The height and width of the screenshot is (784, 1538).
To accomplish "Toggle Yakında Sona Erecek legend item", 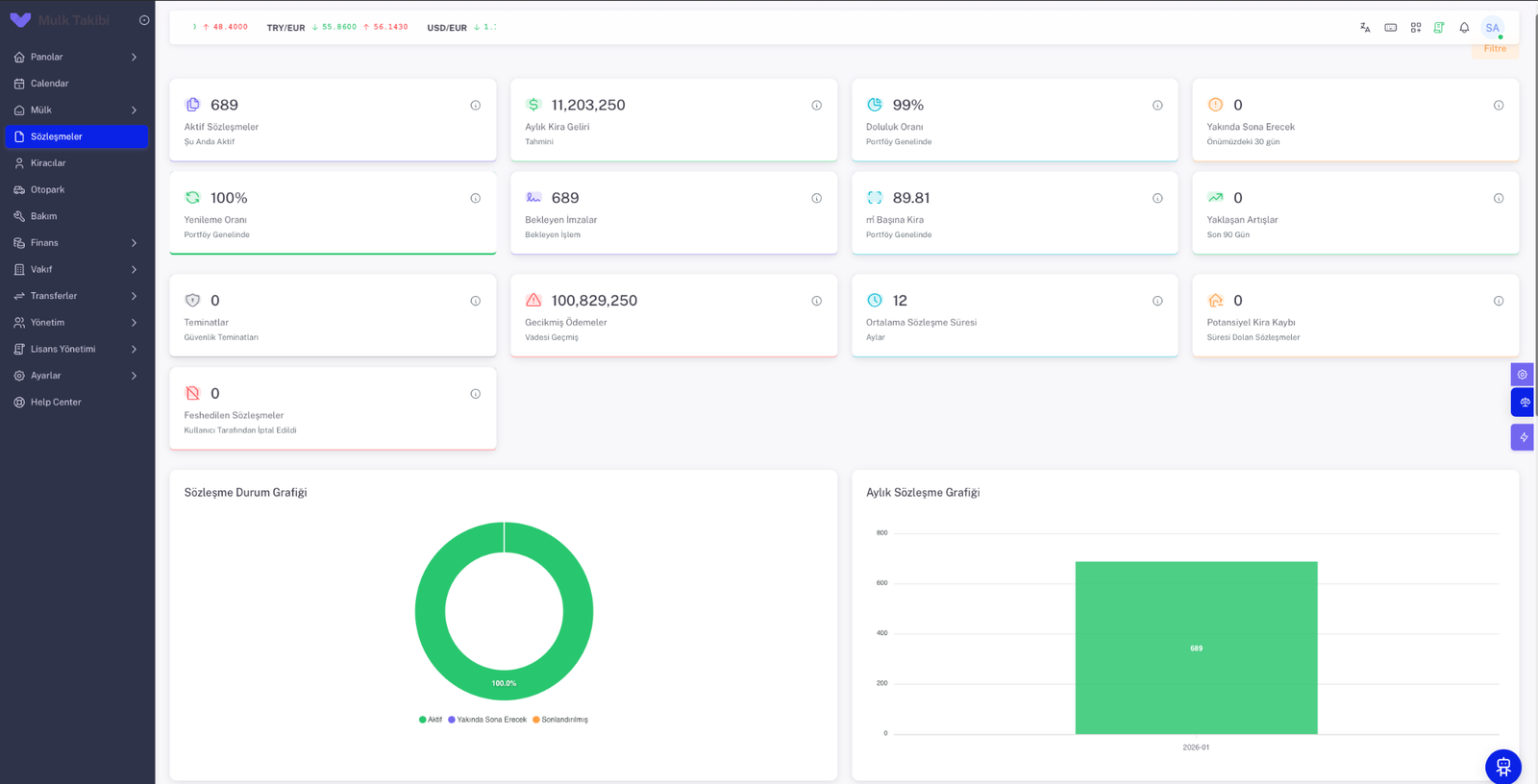I will (x=487, y=720).
